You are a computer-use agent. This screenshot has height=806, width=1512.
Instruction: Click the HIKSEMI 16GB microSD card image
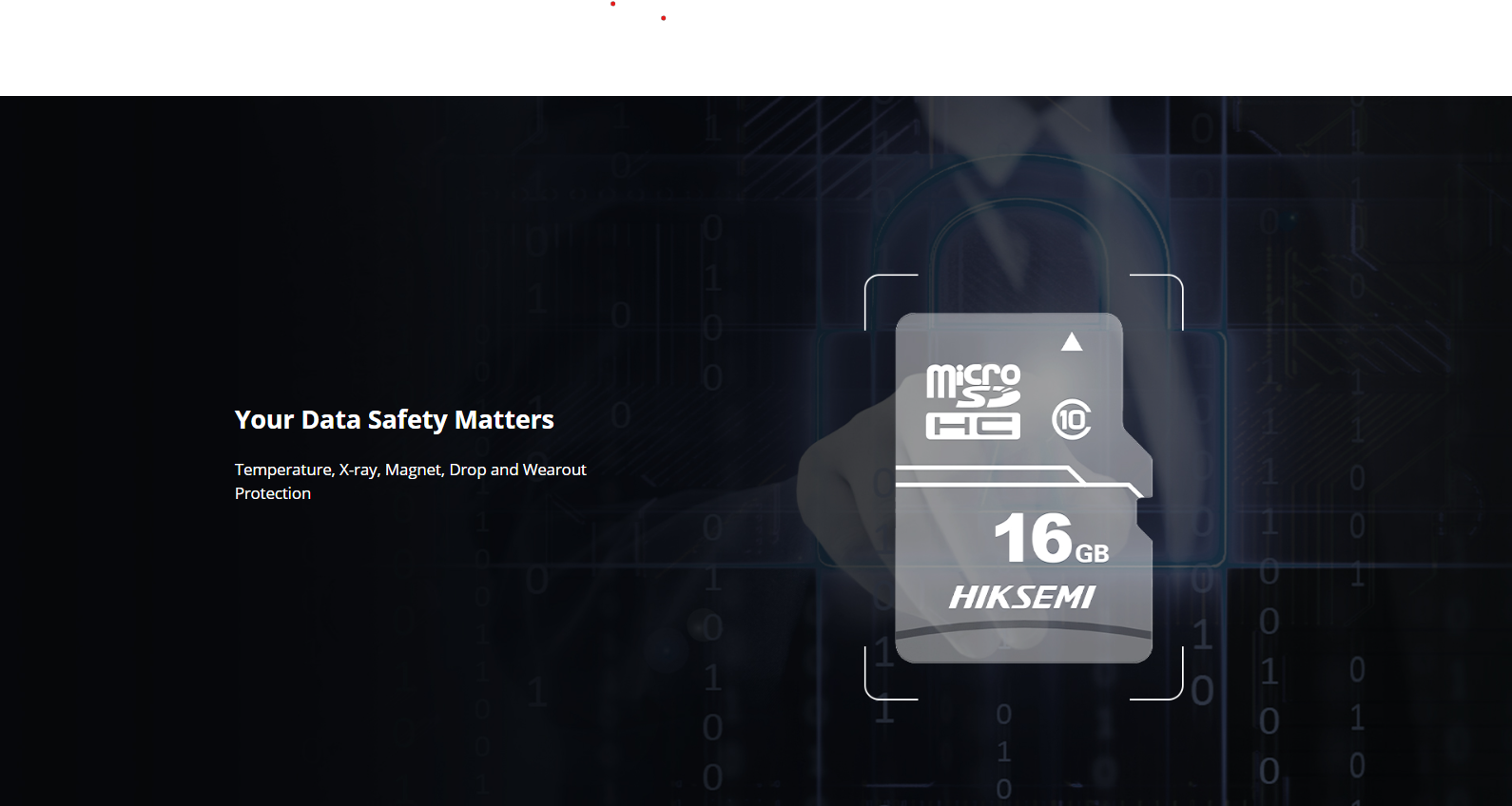(1023, 488)
